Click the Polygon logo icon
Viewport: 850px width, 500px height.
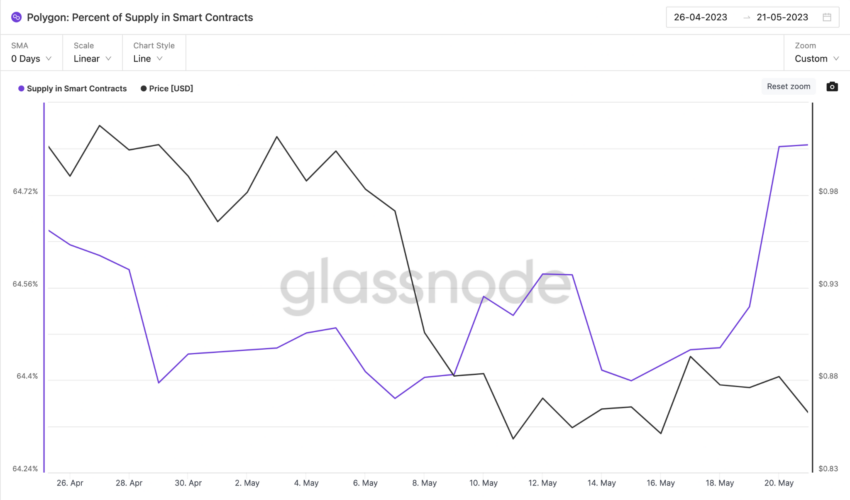(16, 17)
